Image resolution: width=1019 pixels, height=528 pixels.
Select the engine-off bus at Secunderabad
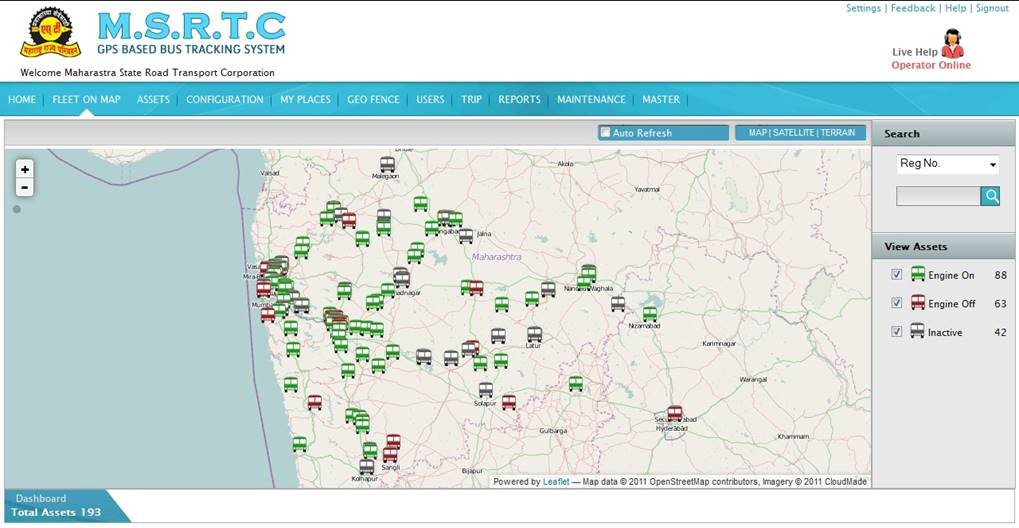click(675, 413)
